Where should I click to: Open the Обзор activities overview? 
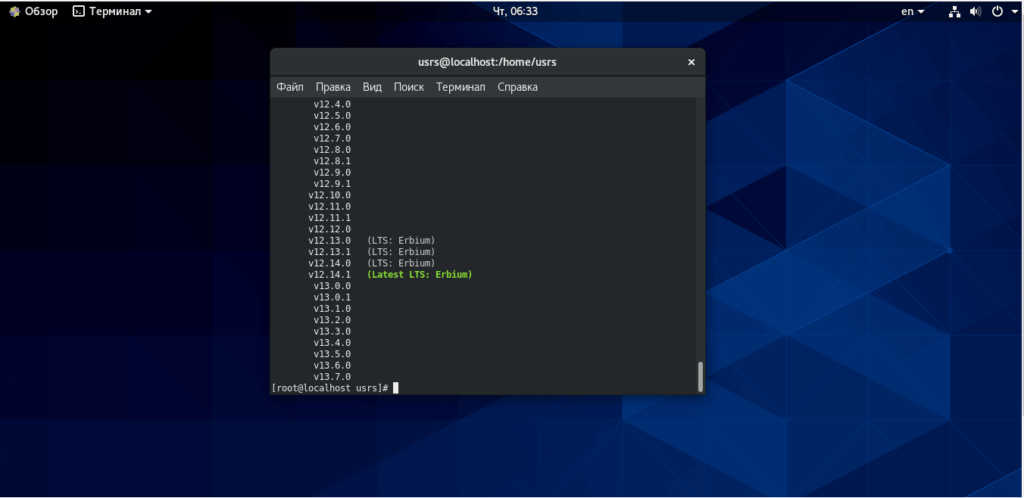pyautogui.click(x=33, y=11)
